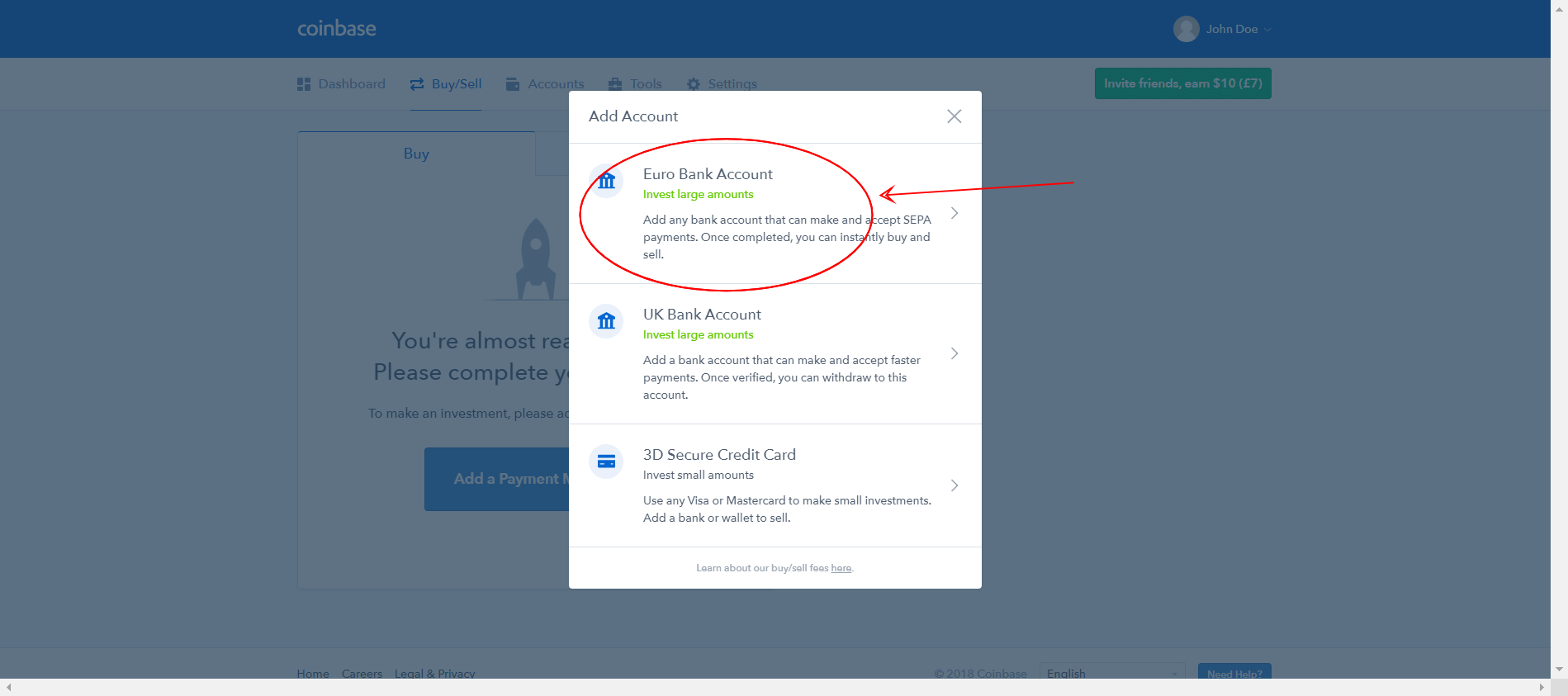Click 'Invest small amounts' text

pos(698,476)
